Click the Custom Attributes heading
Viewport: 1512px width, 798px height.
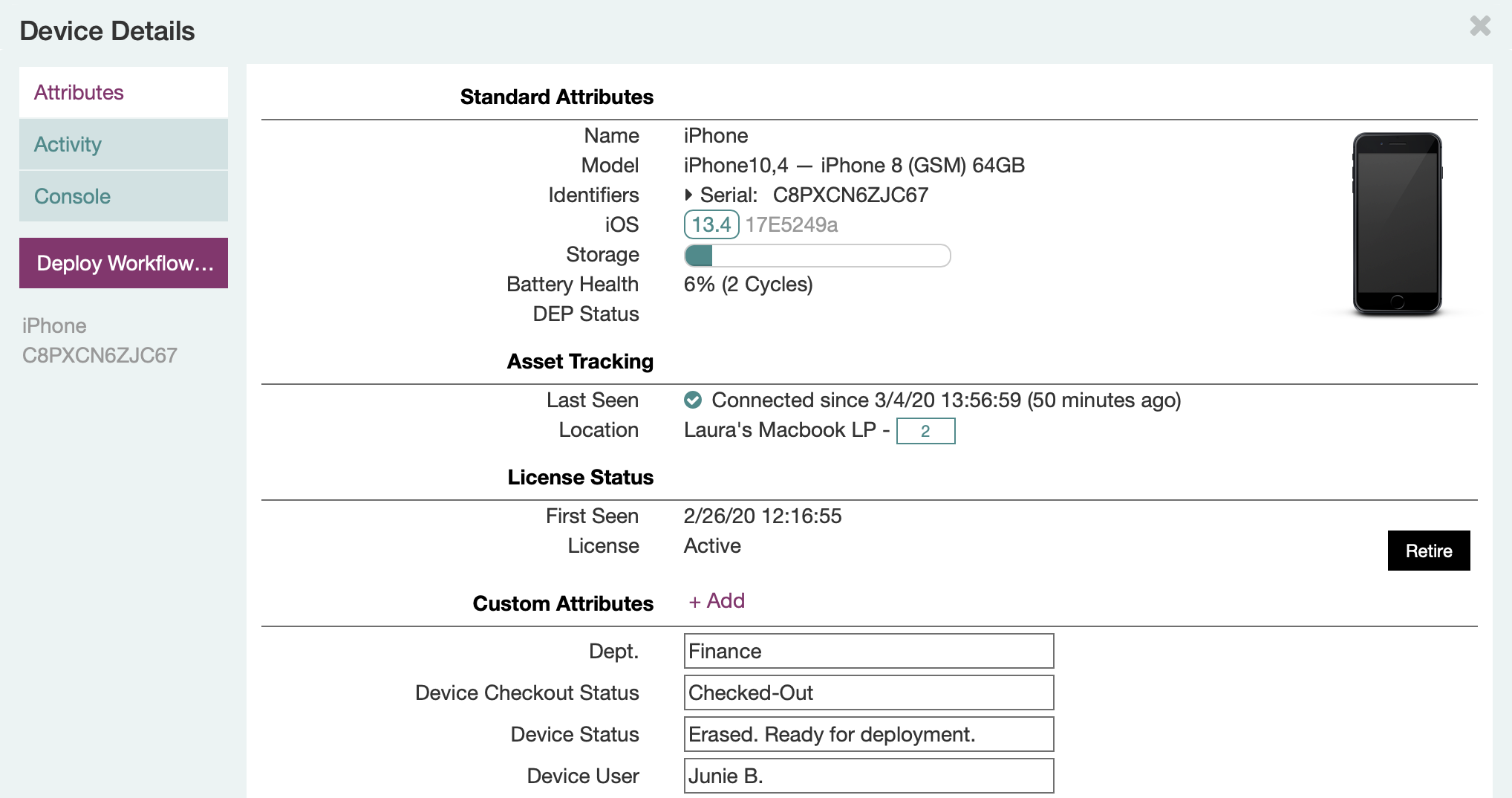tap(564, 603)
